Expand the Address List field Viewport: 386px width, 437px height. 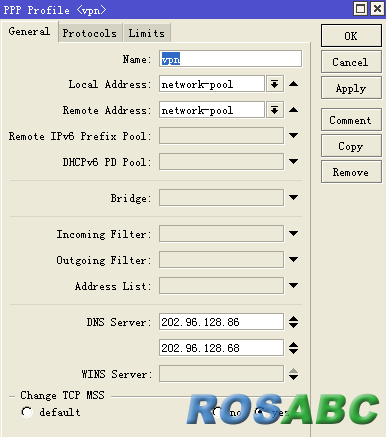293,285
